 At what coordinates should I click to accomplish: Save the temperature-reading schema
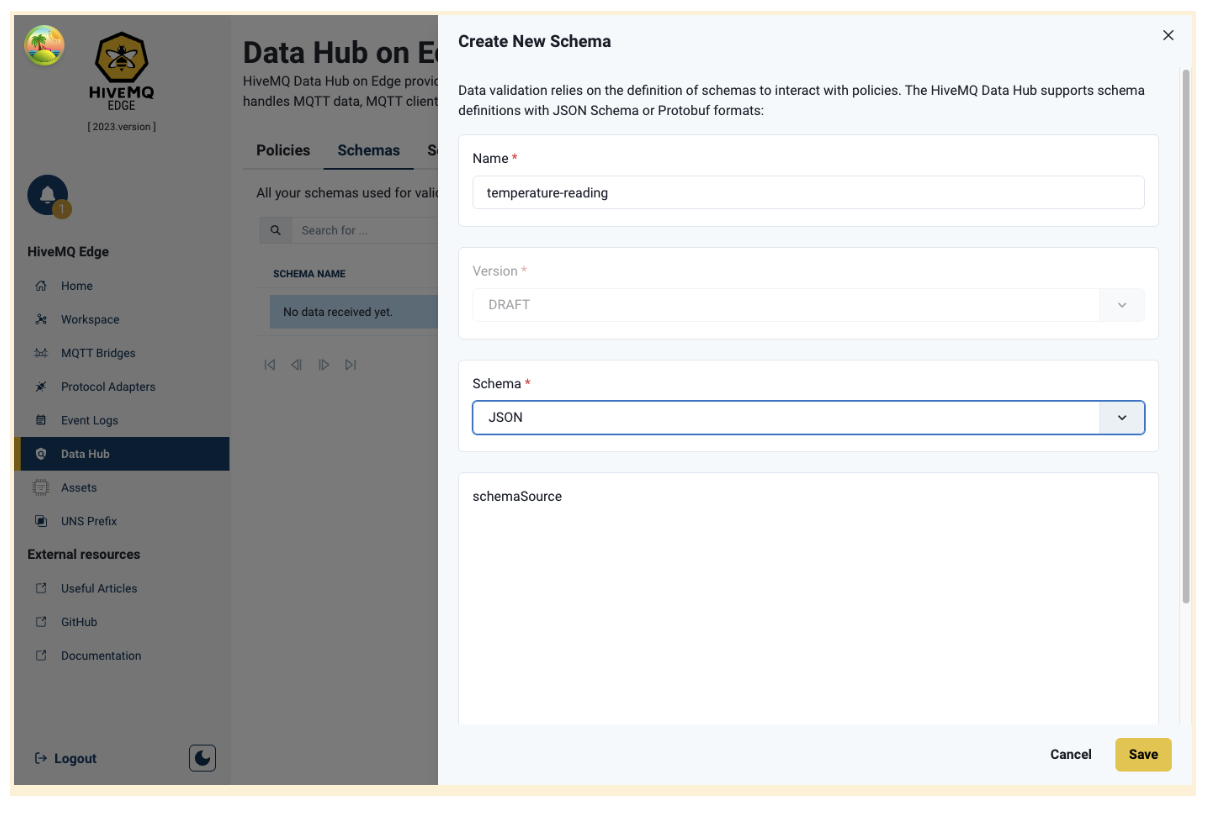coord(1143,754)
